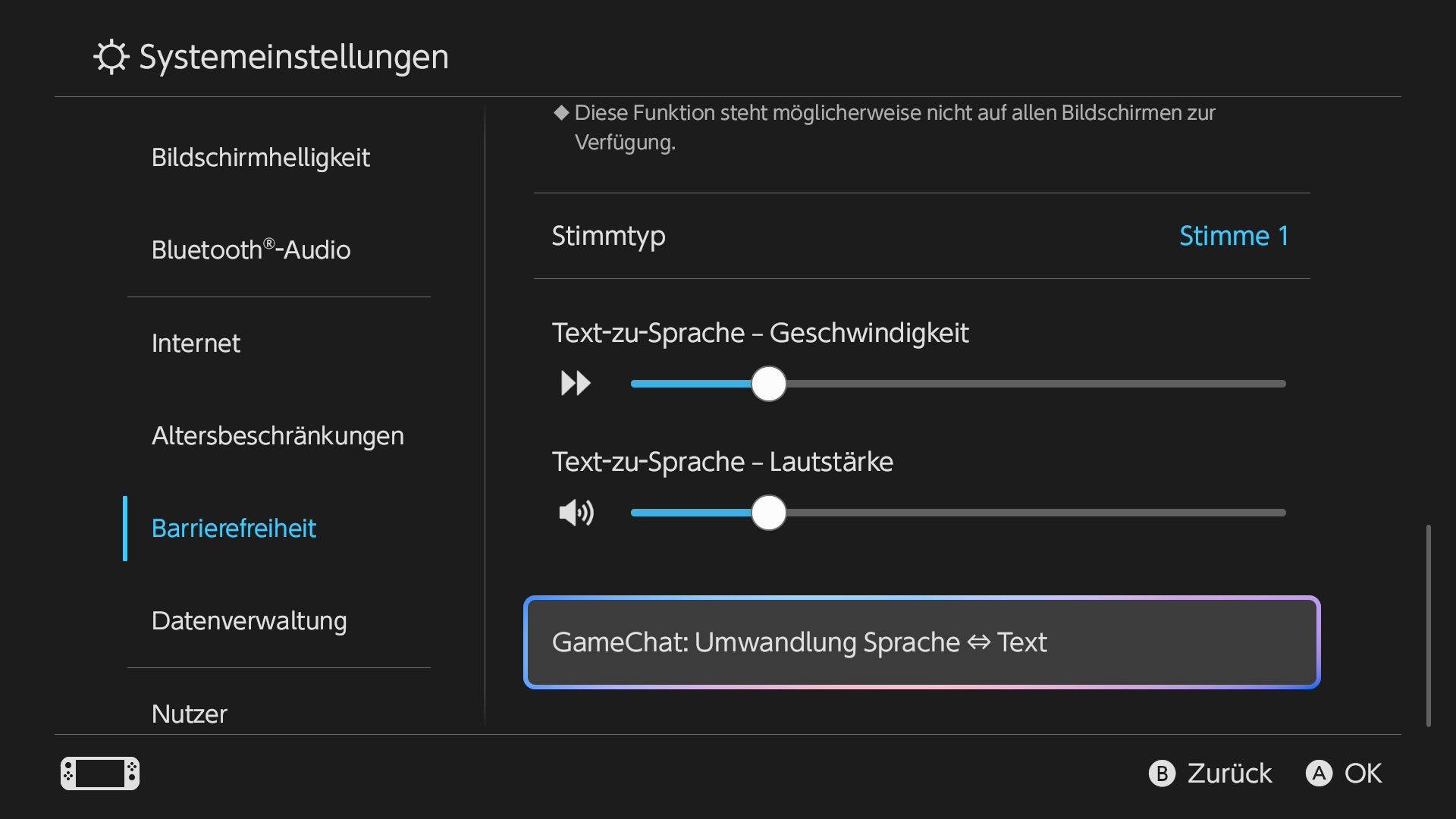Open the Nutzer settings category
The width and height of the screenshot is (1456, 819).
(x=190, y=714)
